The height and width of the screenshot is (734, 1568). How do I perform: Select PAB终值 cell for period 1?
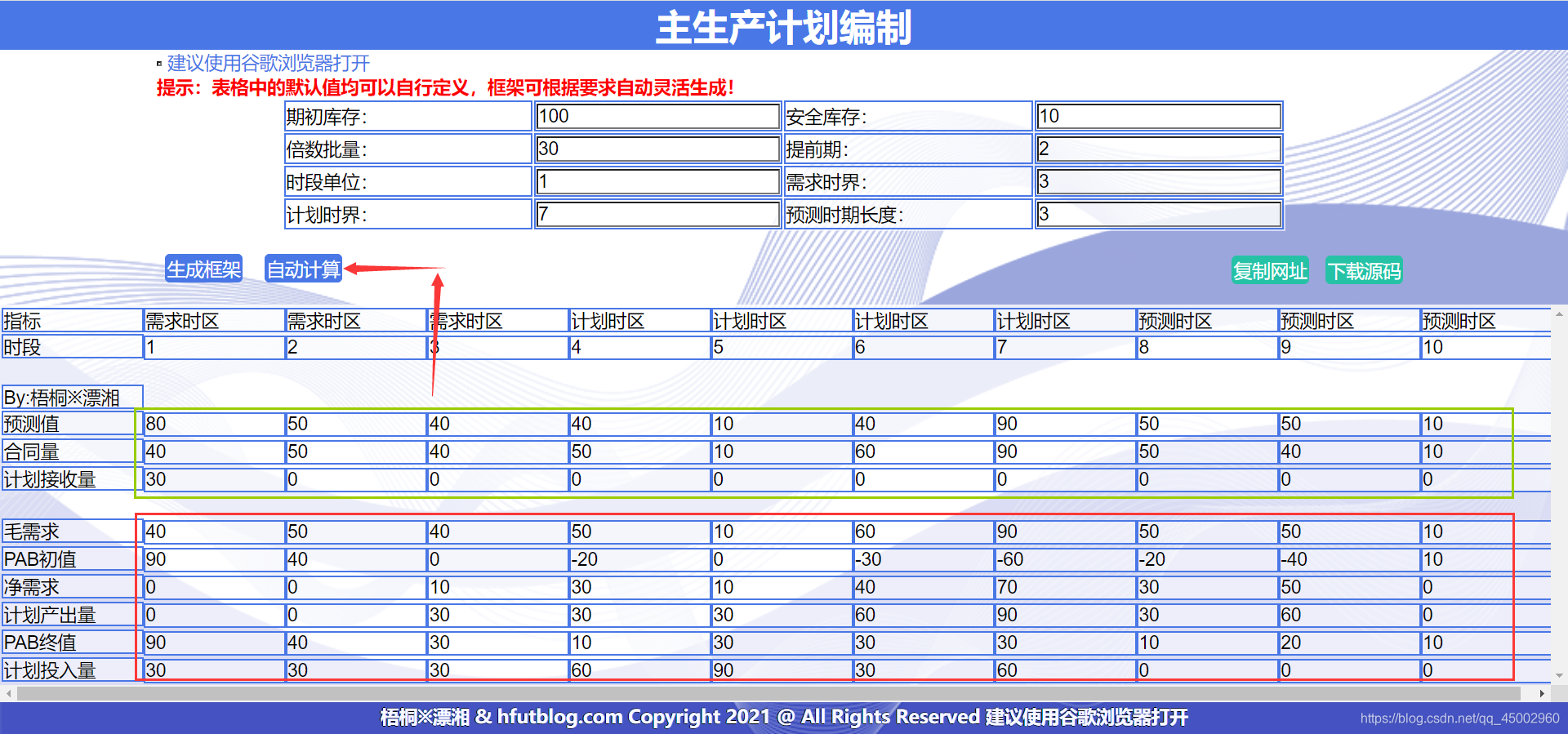click(214, 643)
